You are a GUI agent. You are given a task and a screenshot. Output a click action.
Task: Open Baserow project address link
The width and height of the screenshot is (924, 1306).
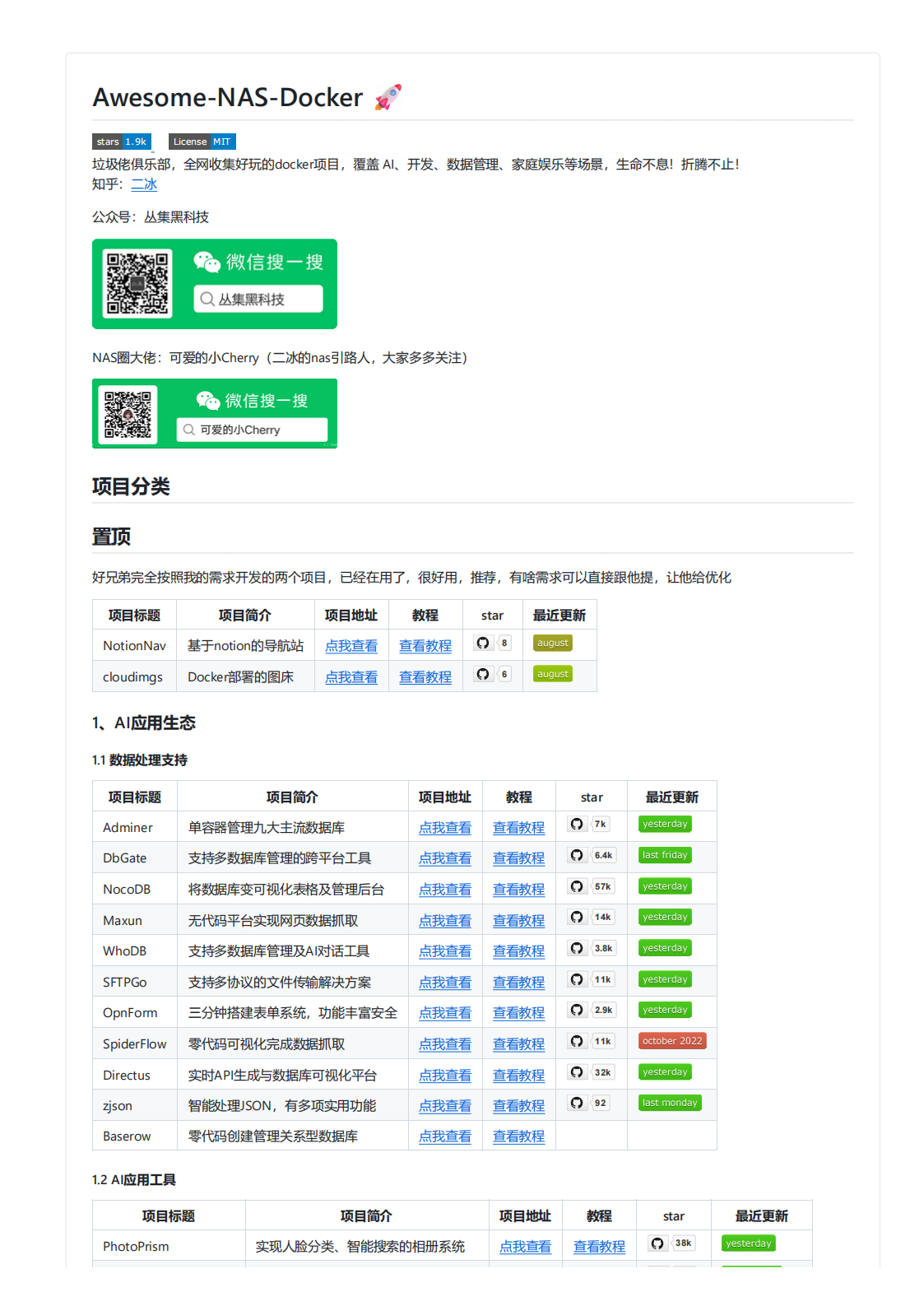[x=445, y=1136]
